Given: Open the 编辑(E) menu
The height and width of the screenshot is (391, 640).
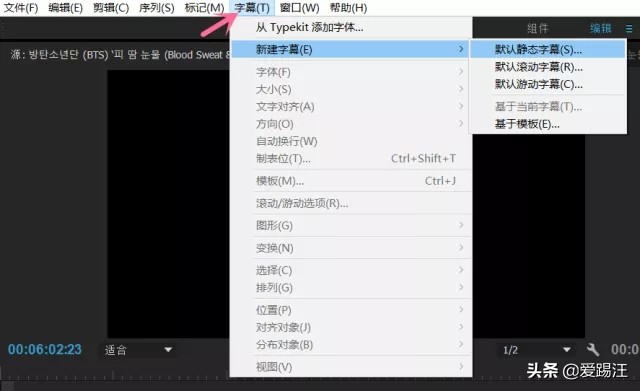Looking at the screenshot, I should tap(65, 8).
